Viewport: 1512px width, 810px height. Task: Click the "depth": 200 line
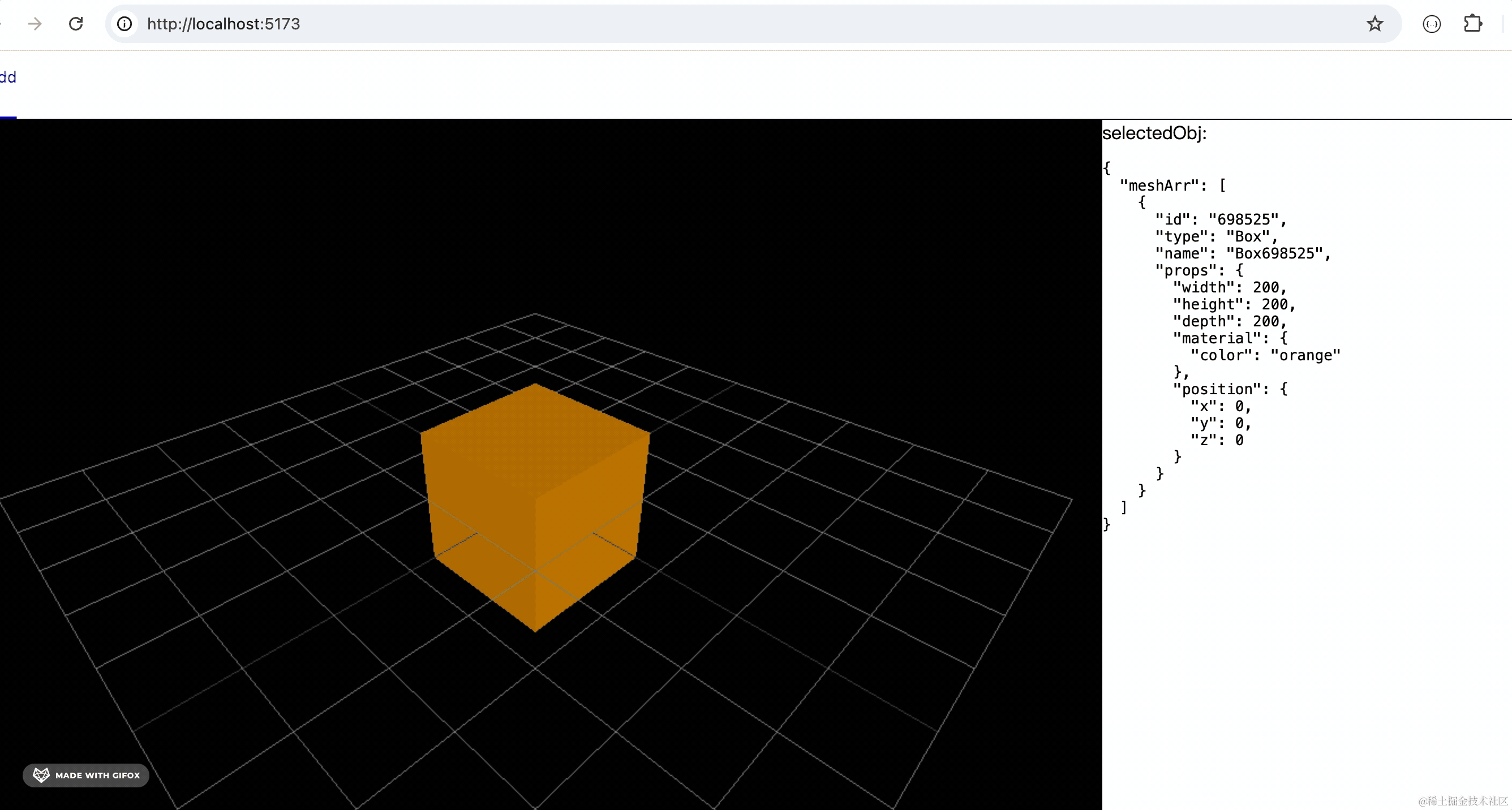pos(1230,321)
